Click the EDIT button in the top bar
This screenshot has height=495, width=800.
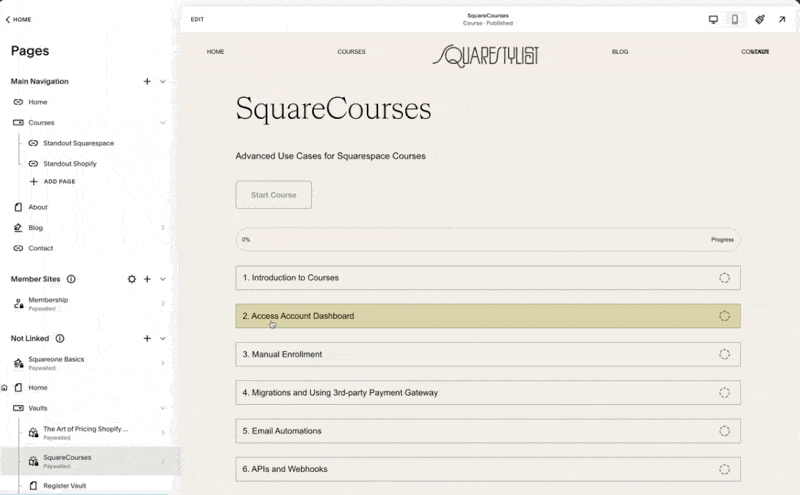click(x=197, y=19)
